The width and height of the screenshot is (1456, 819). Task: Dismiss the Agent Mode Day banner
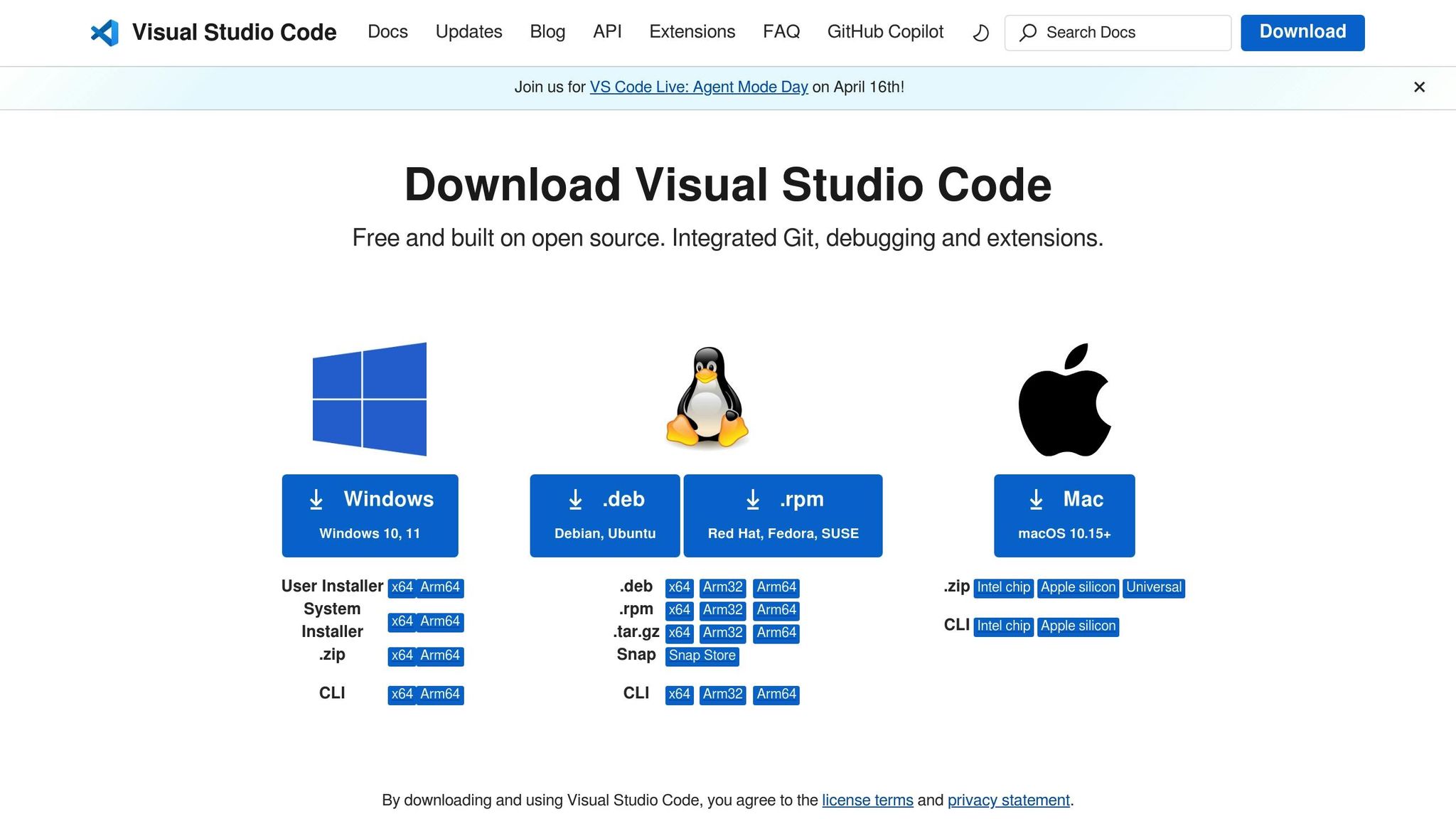pyautogui.click(x=1419, y=87)
